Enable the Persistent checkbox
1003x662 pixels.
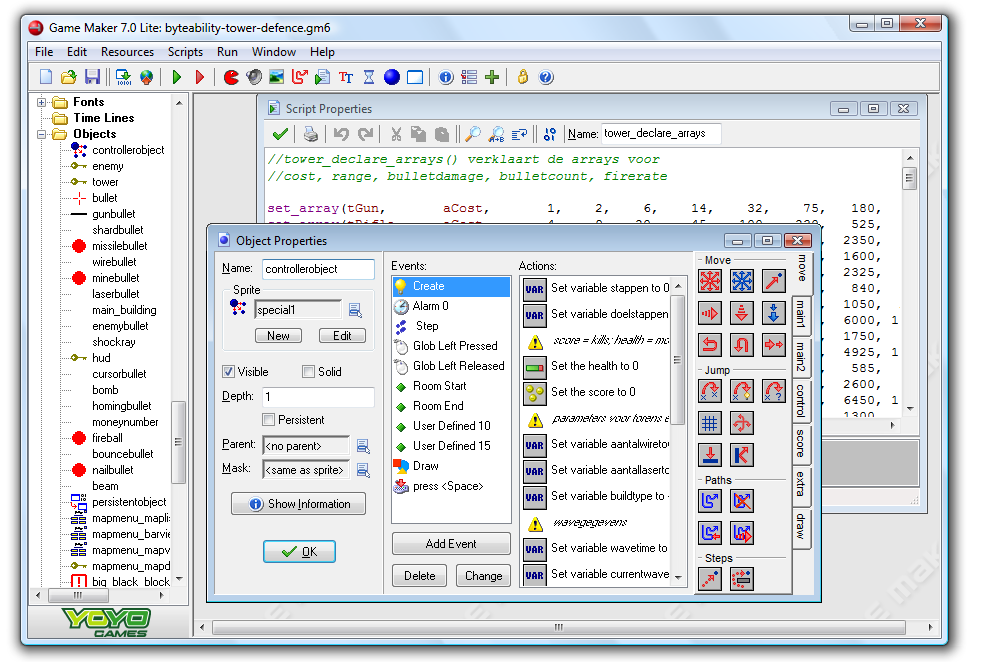coord(269,420)
